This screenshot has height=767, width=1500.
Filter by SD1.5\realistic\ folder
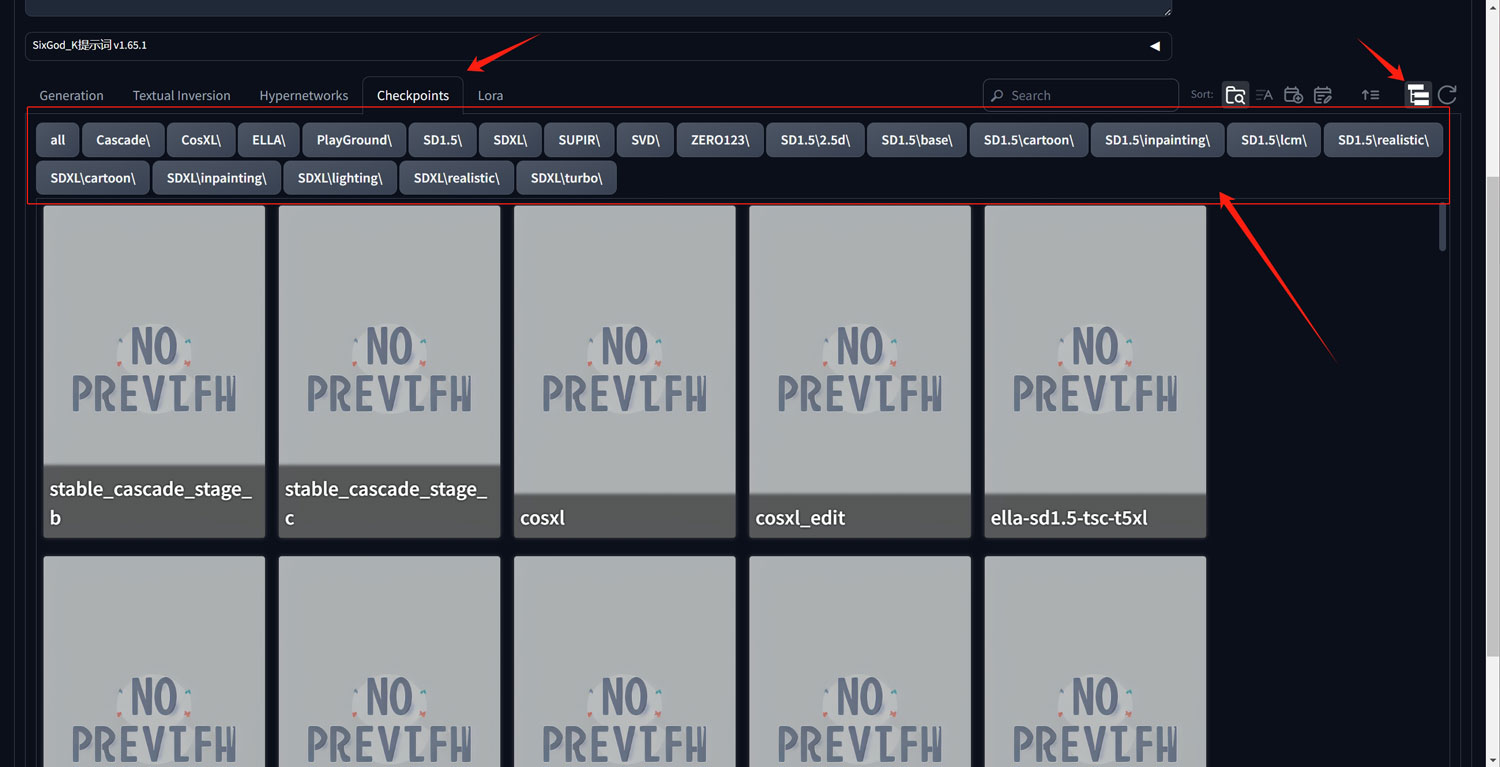(1383, 140)
